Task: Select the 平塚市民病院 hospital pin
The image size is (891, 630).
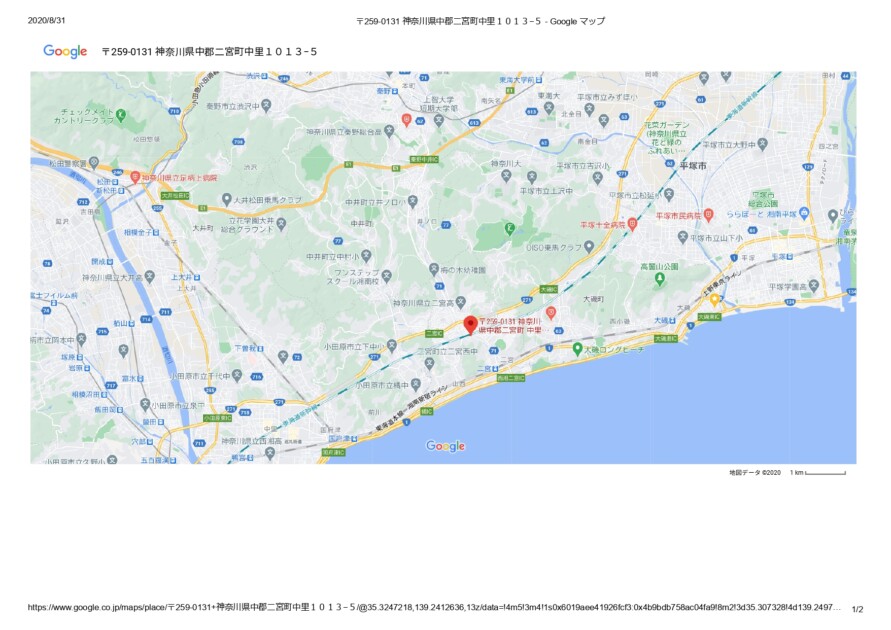Action: click(708, 215)
